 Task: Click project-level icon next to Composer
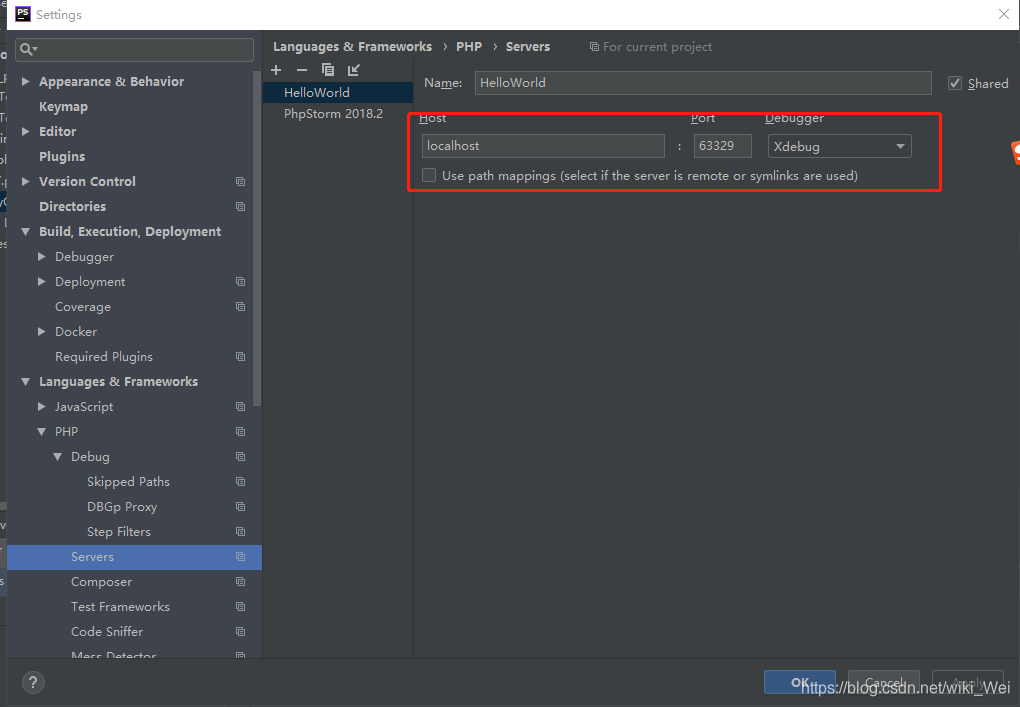[241, 581]
